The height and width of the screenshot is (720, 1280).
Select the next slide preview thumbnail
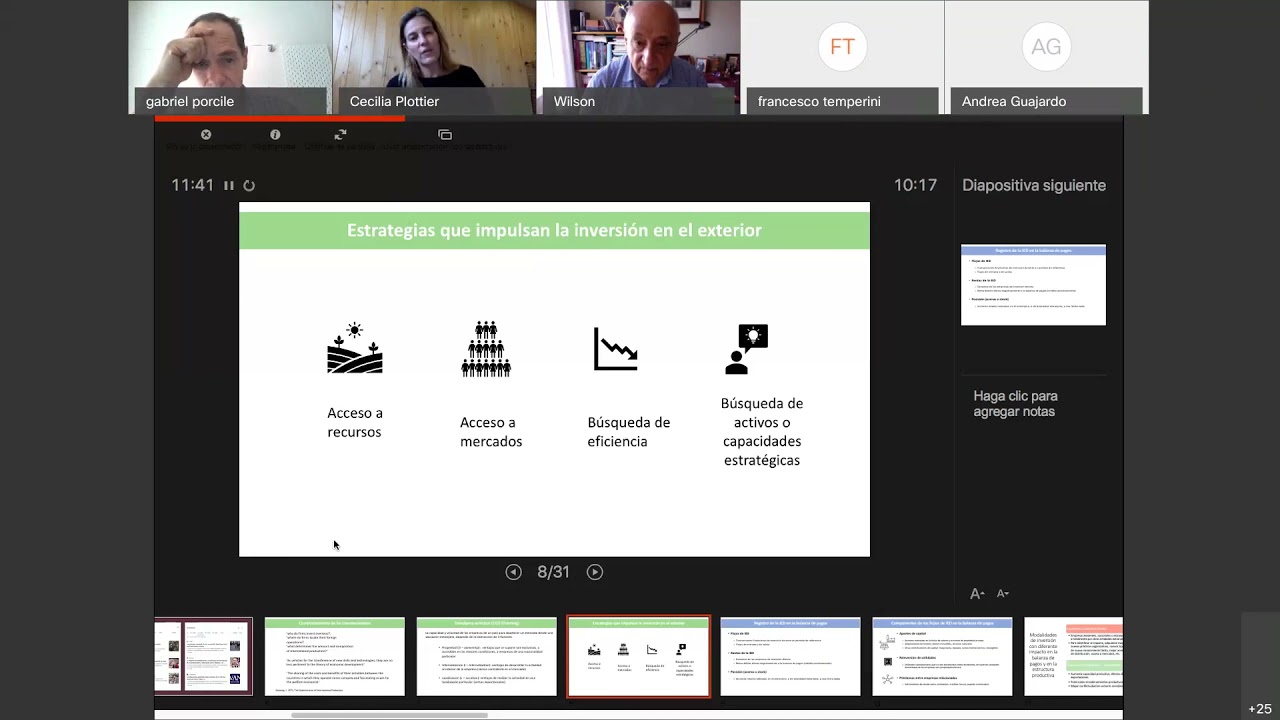pyautogui.click(x=1033, y=285)
